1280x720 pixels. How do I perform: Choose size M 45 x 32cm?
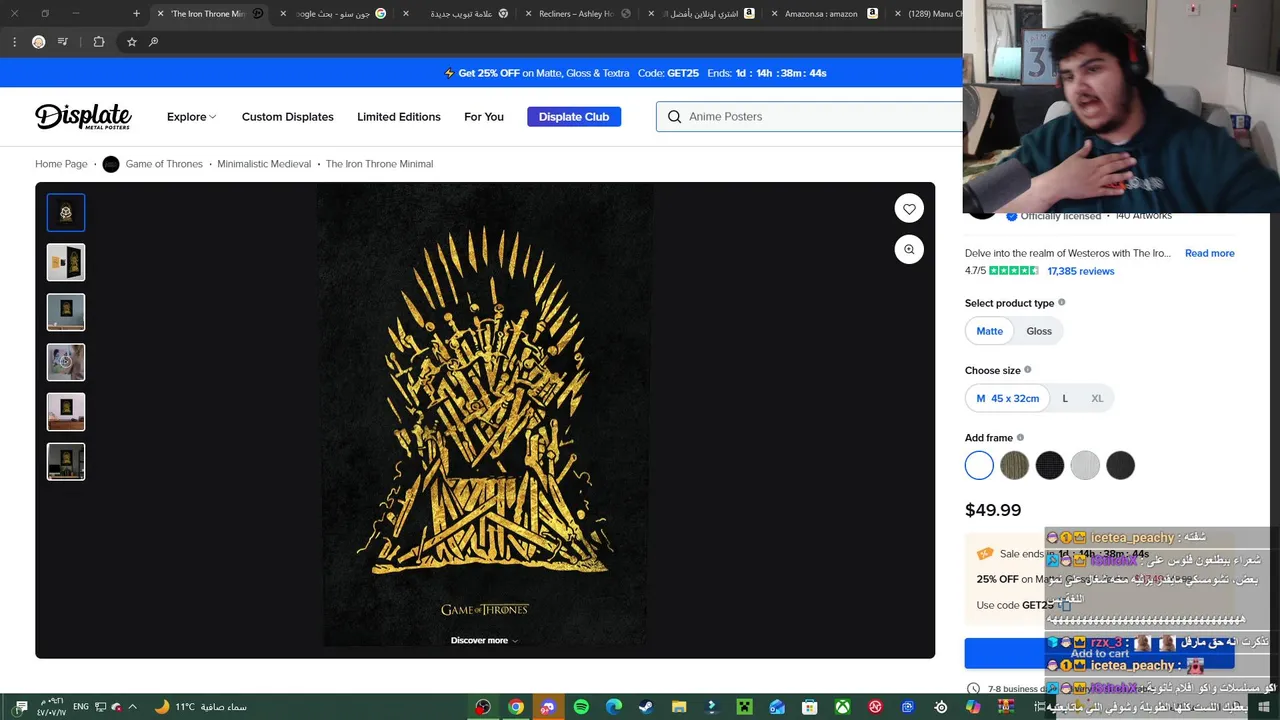point(1008,398)
